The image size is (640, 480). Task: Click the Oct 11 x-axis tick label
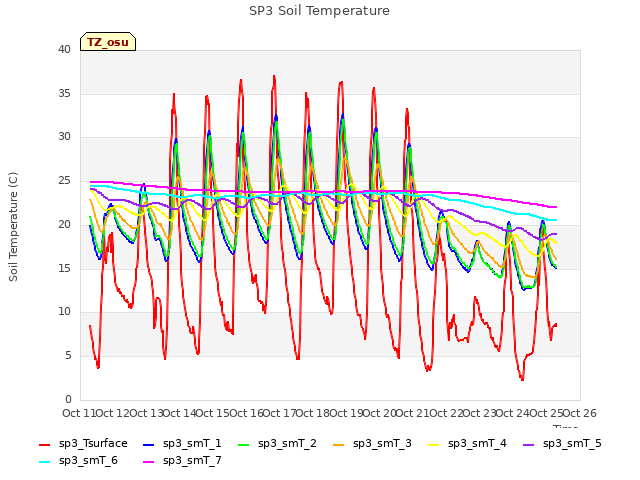tap(79, 413)
